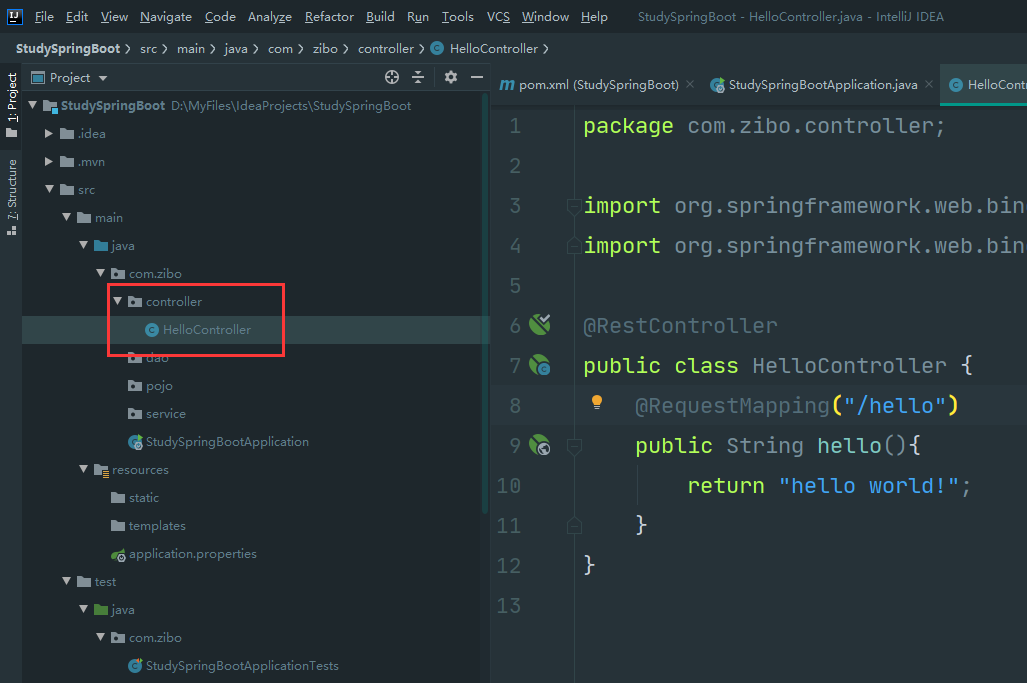Viewport: 1027px width, 683px height.
Task: Click the zibo breadcrumb item
Action: 325,48
